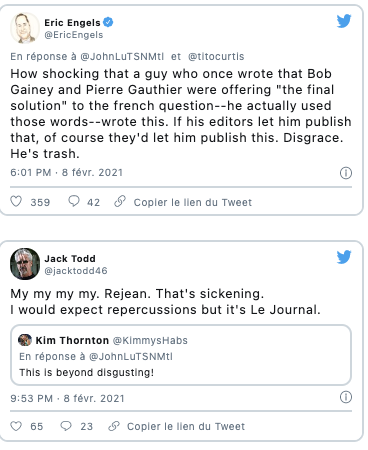The image size is (368, 450).
Task: Open info icon on Eric Engels tweet
Action: [x=346, y=173]
